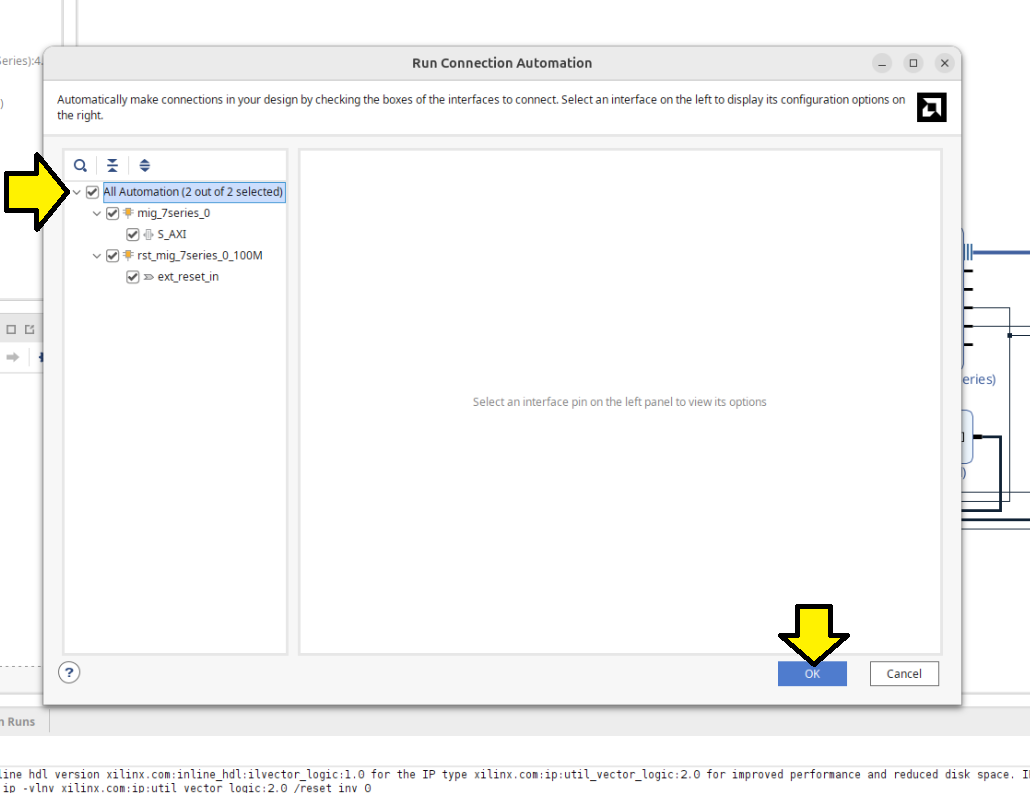
Task: Cancel the Run Connection Automation dialog
Action: click(903, 674)
